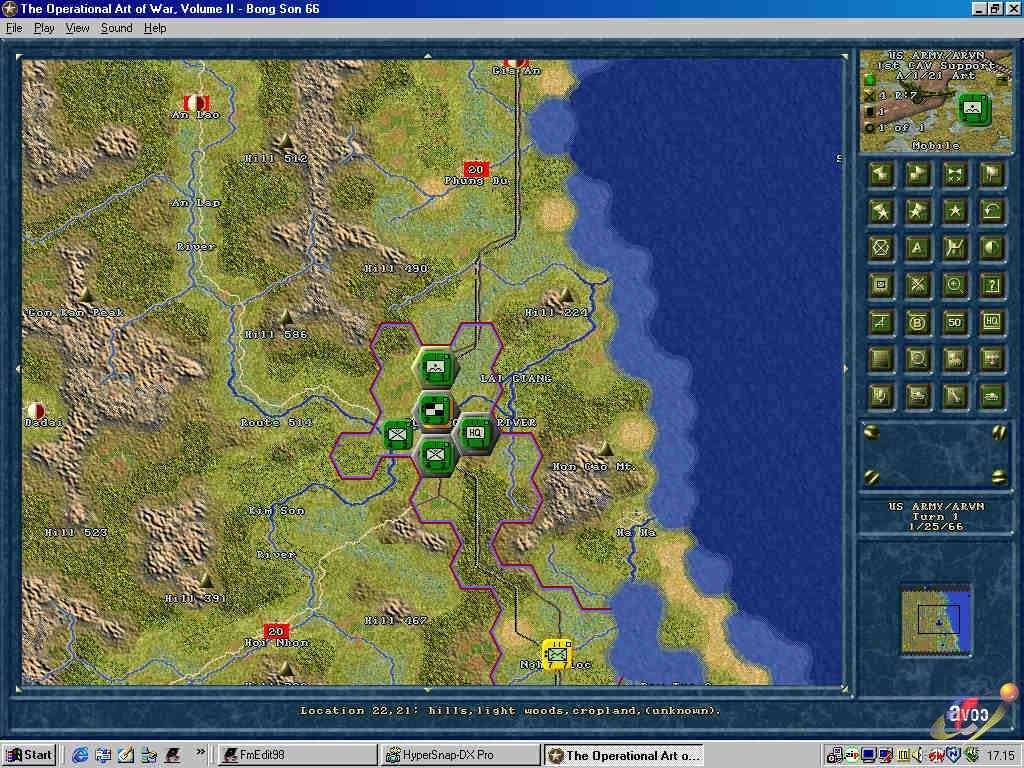1024x768 pixels.
Task: Click the red 20 objective marker at Phung Du
Action: (476, 169)
